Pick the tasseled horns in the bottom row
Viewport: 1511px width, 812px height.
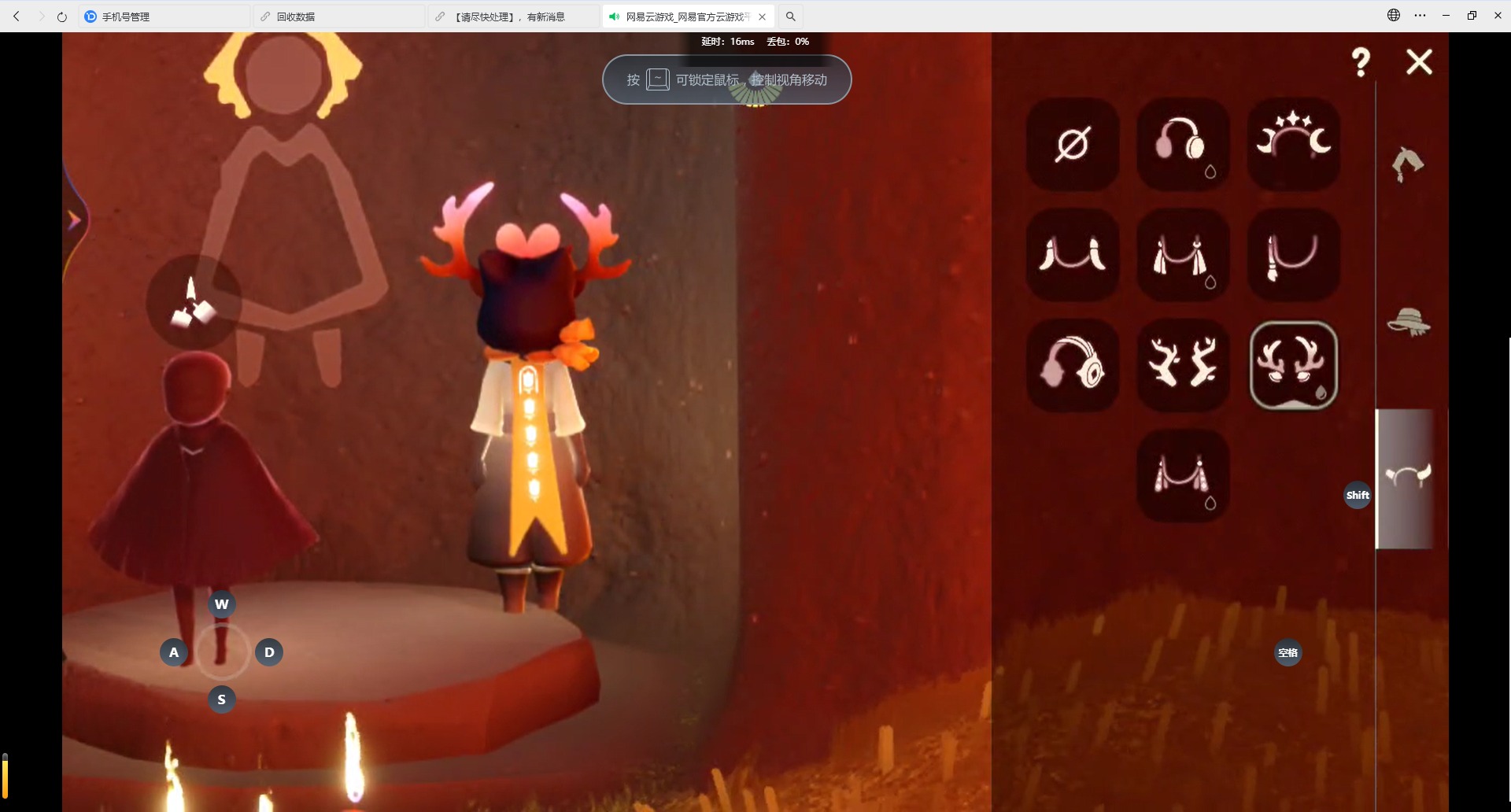(1183, 475)
